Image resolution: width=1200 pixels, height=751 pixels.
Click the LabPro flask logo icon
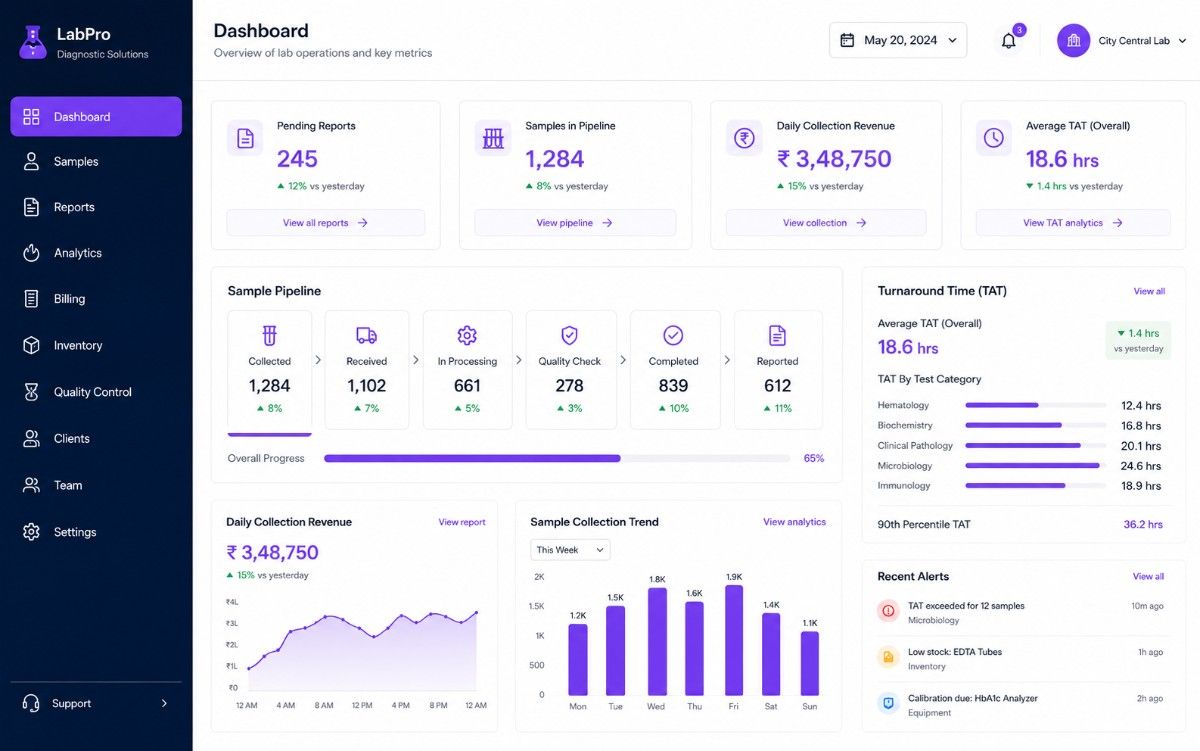pos(33,41)
